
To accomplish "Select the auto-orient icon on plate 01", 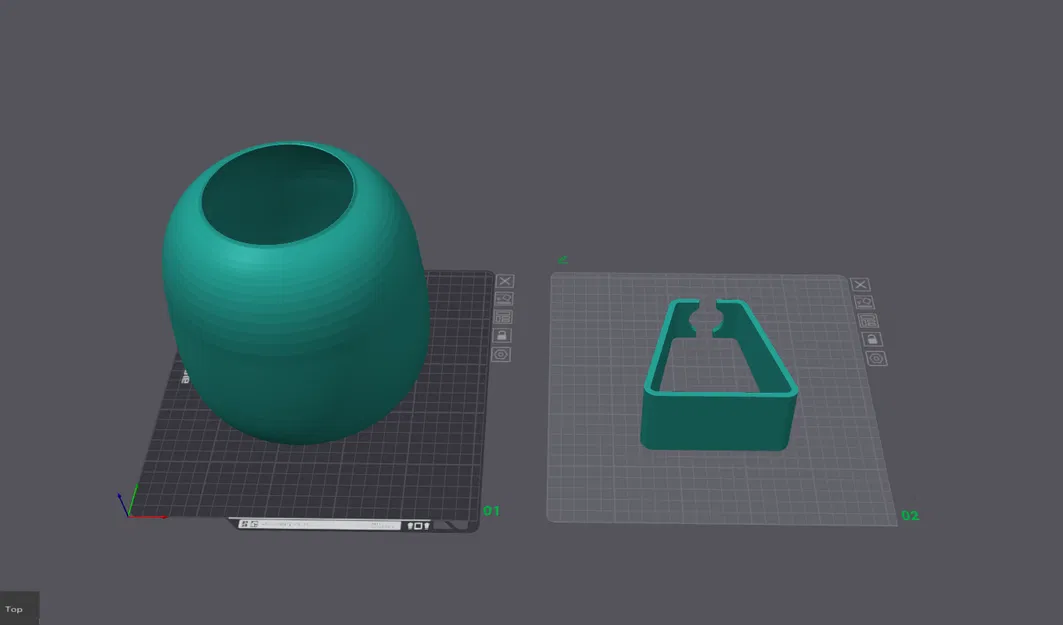I will point(504,298).
